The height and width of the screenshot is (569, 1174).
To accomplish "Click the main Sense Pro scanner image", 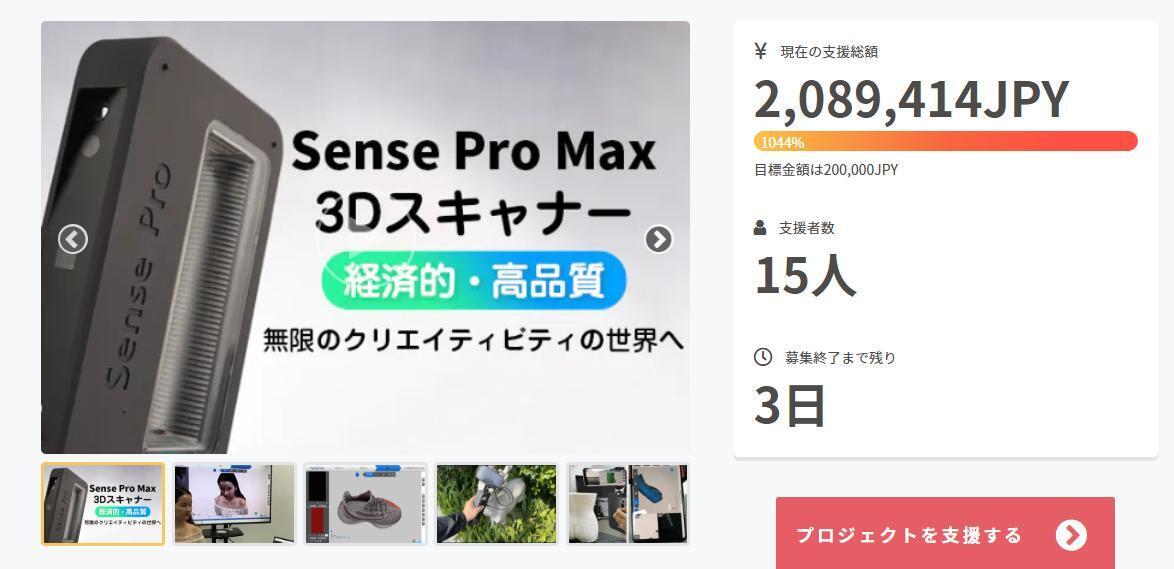I will click(365, 237).
